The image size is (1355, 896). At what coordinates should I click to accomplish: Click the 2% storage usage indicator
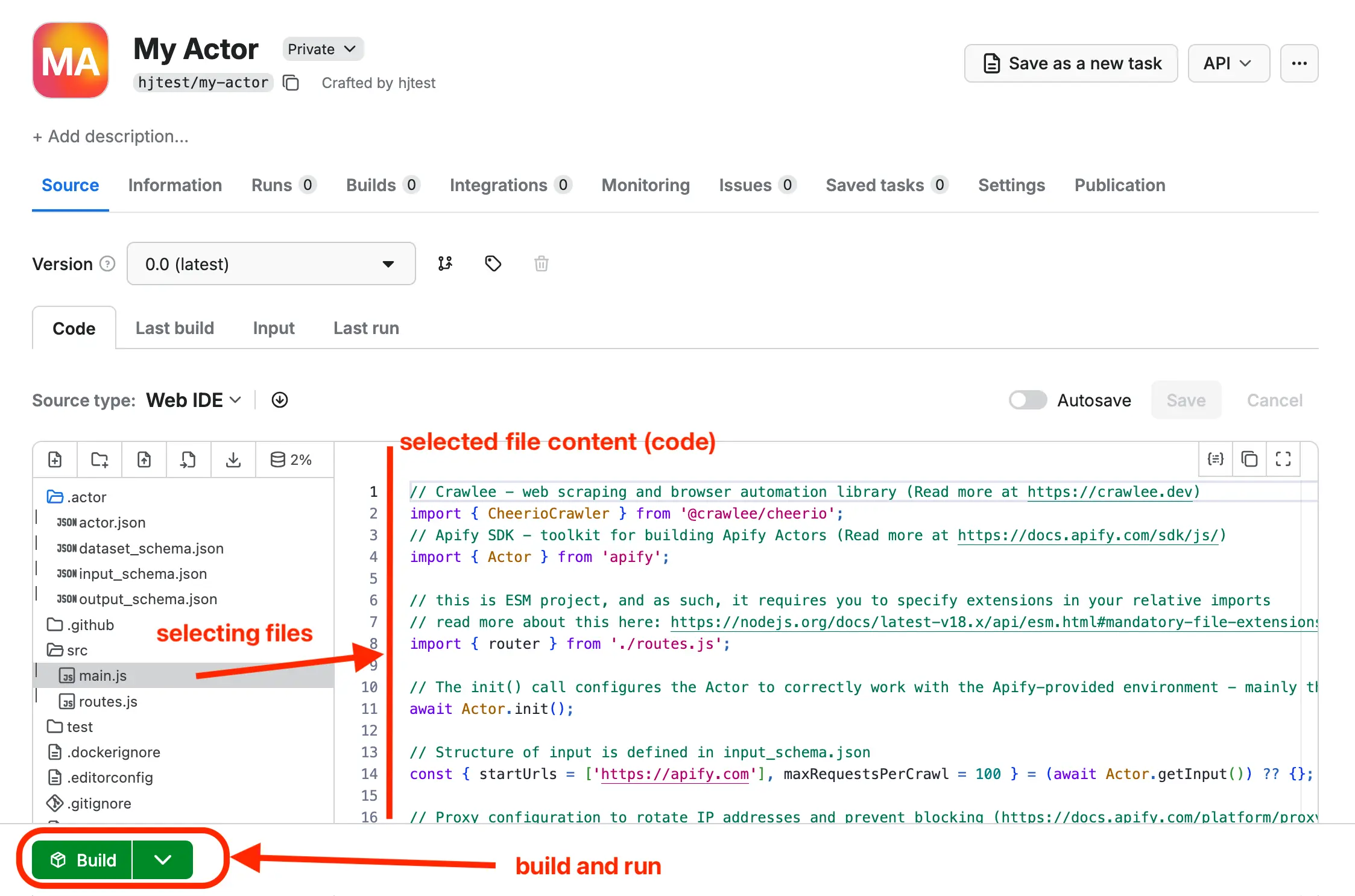point(291,460)
